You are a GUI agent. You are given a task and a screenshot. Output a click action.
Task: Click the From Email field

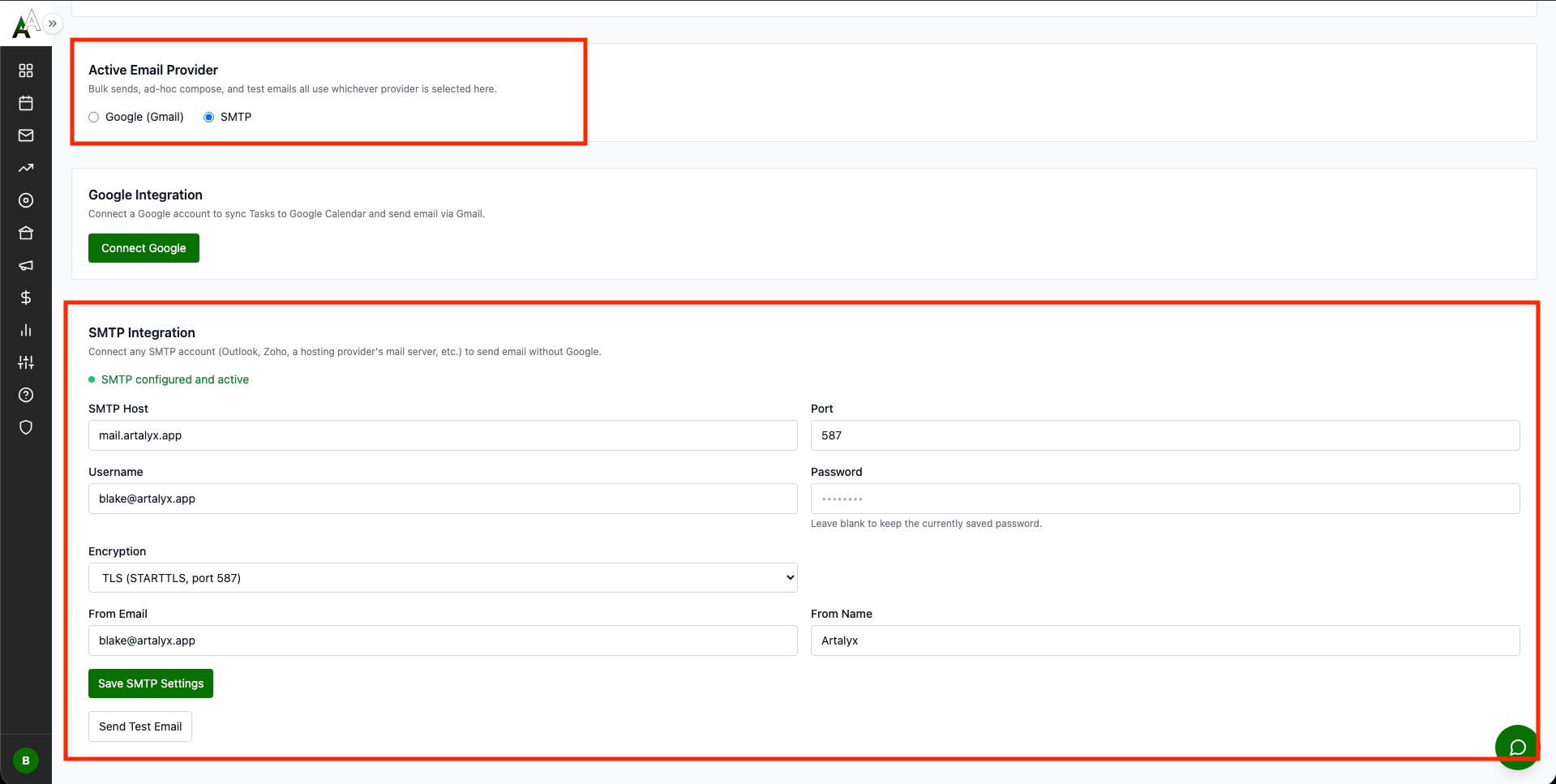443,640
